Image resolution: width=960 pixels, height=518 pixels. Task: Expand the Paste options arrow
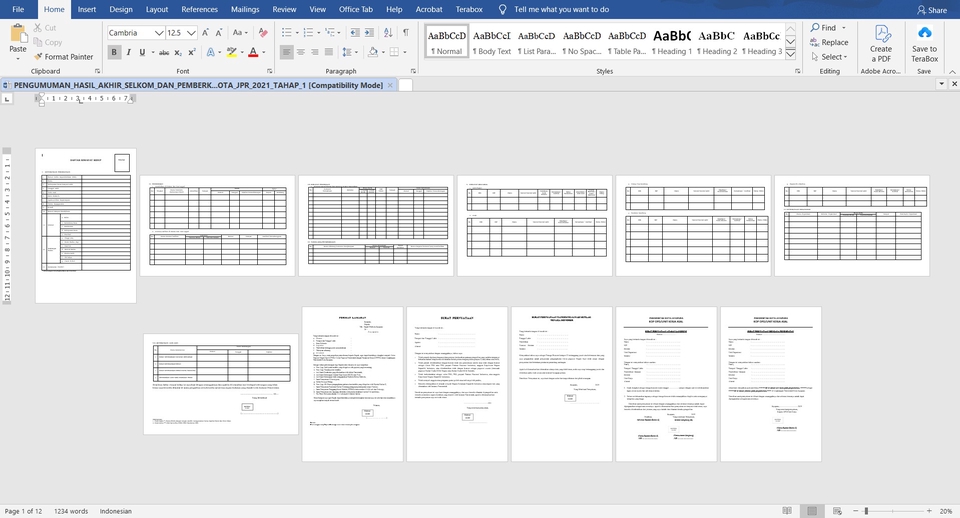point(18,59)
